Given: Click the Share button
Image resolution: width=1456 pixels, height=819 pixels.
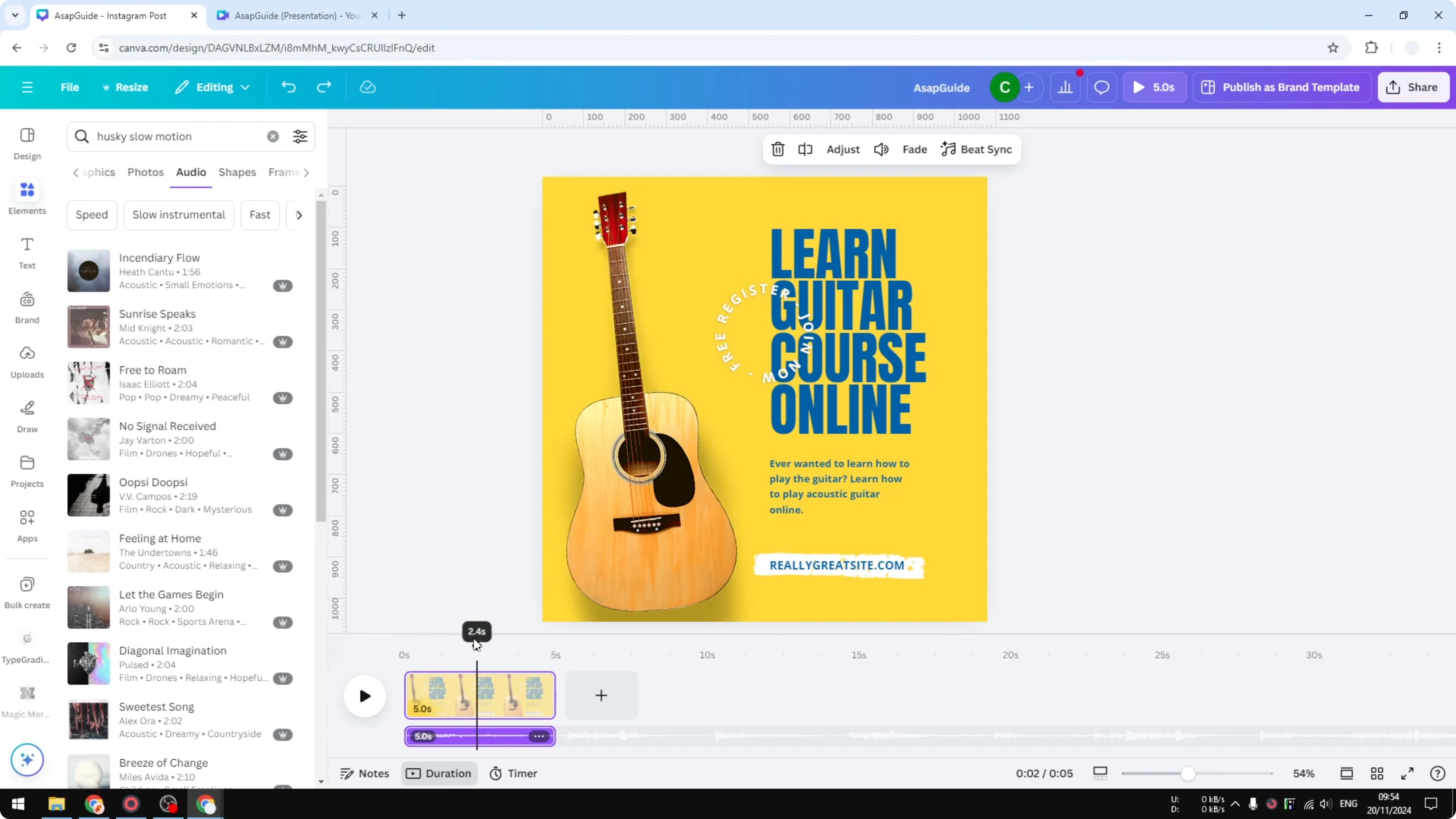Looking at the screenshot, I should 1413,87.
